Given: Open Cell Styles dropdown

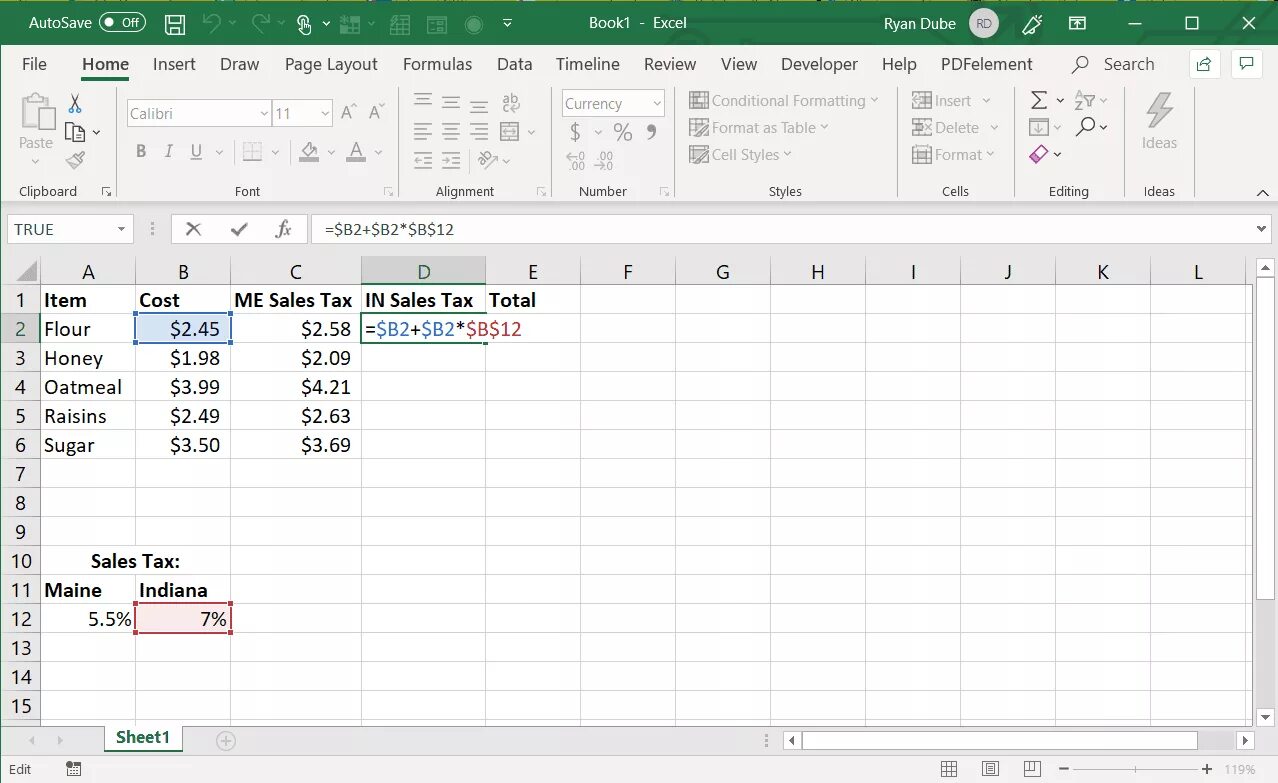Looking at the screenshot, I should [740, 154].
